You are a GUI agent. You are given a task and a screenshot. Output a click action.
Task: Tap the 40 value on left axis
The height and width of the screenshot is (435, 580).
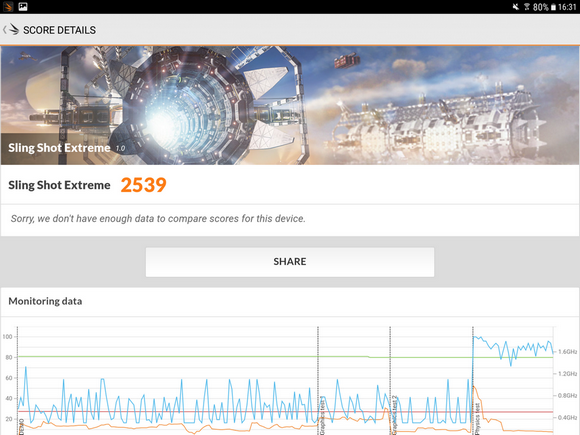tap(9, 398)
